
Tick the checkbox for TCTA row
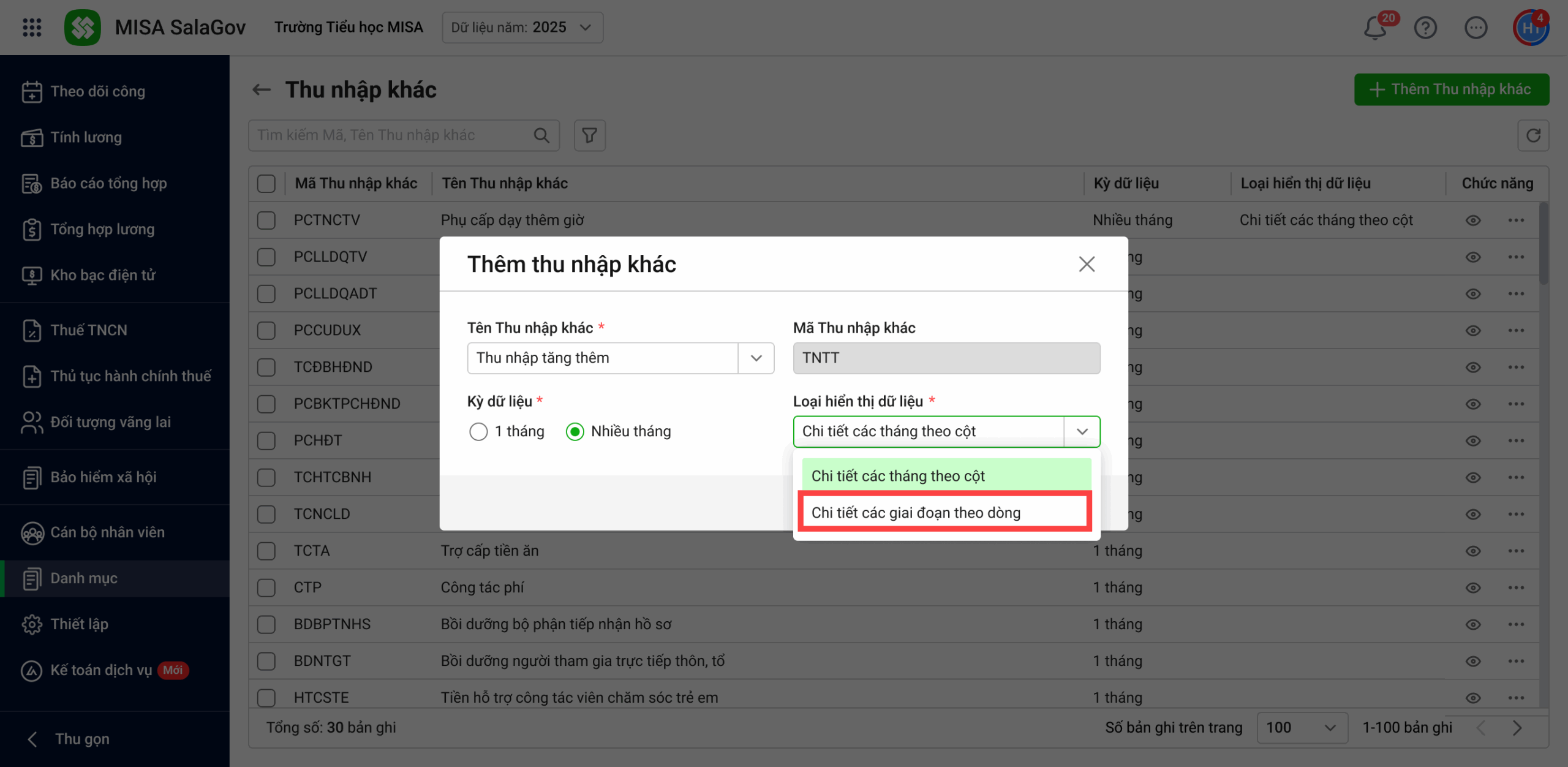point(266,551)
